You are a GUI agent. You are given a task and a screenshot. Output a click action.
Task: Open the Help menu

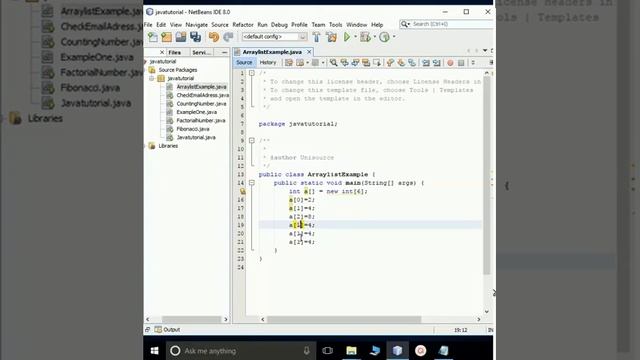(x=377, y=24)
